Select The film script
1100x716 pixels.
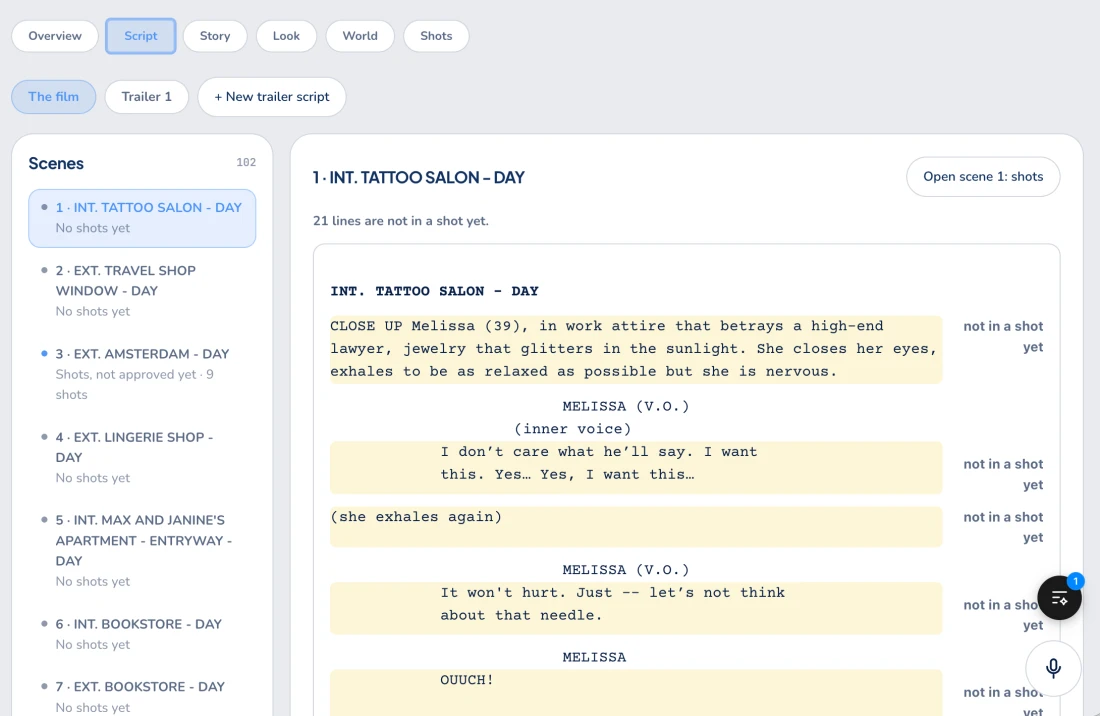pyautogui.click(x=53, y=97)
